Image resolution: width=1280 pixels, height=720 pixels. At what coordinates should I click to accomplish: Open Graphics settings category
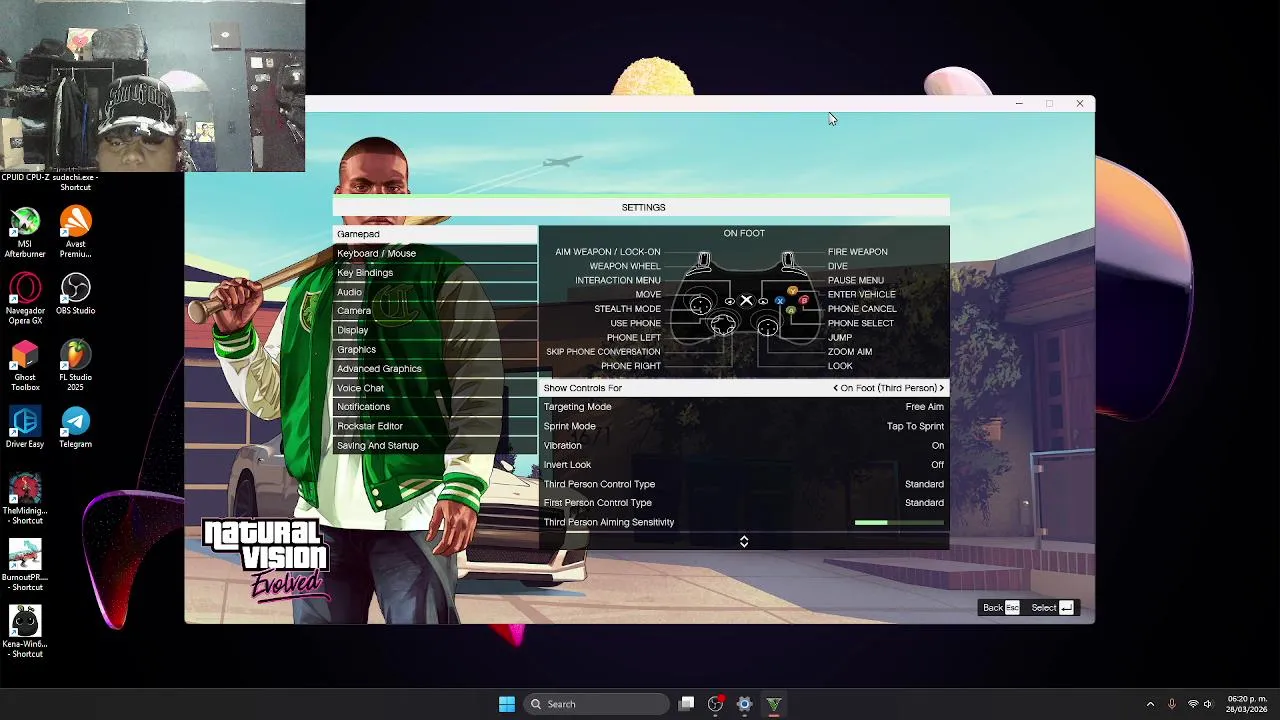coord(435,350)
